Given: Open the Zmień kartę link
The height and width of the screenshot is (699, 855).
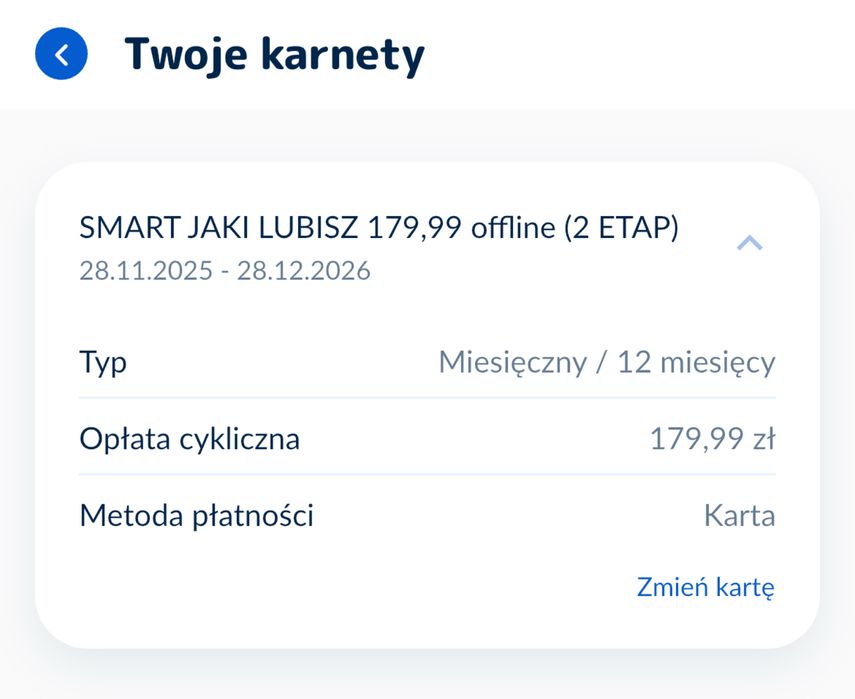Looking at the screenshot, I should (705, 588).
